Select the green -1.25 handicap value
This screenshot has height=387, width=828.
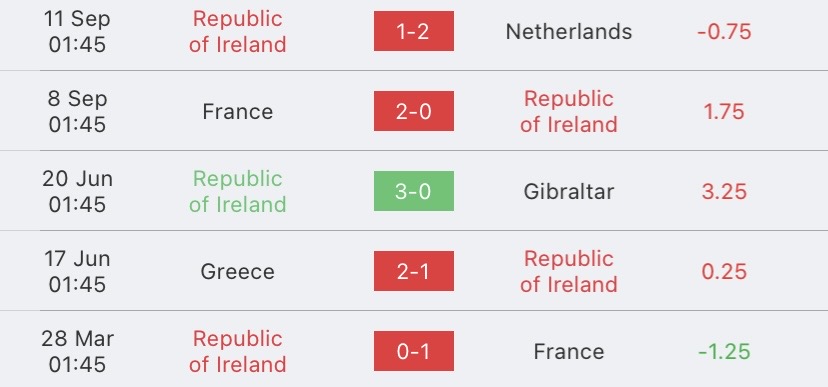point(724,352)
